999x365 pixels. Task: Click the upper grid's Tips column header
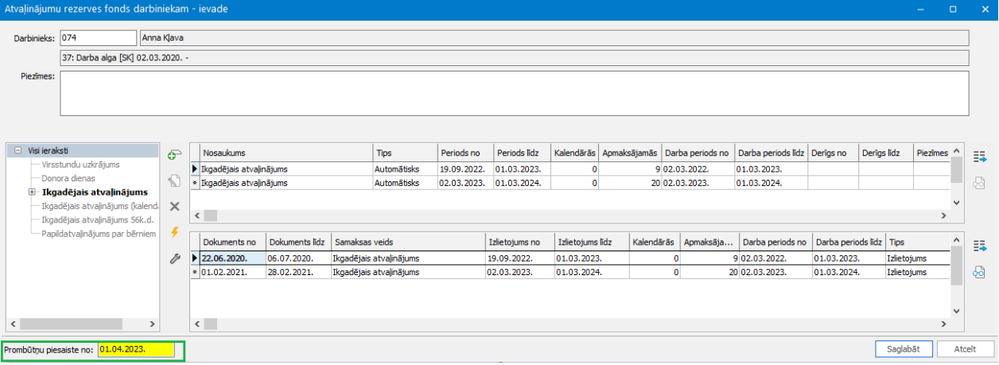click(405, 153)
